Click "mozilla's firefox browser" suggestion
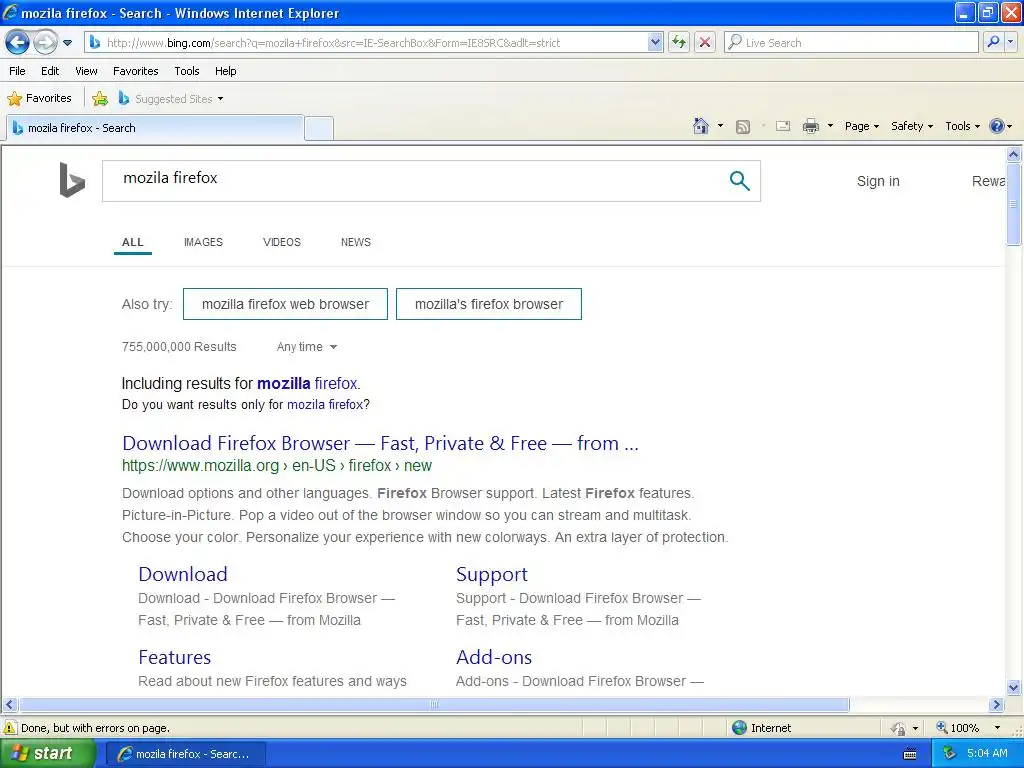 click(488, 304)
